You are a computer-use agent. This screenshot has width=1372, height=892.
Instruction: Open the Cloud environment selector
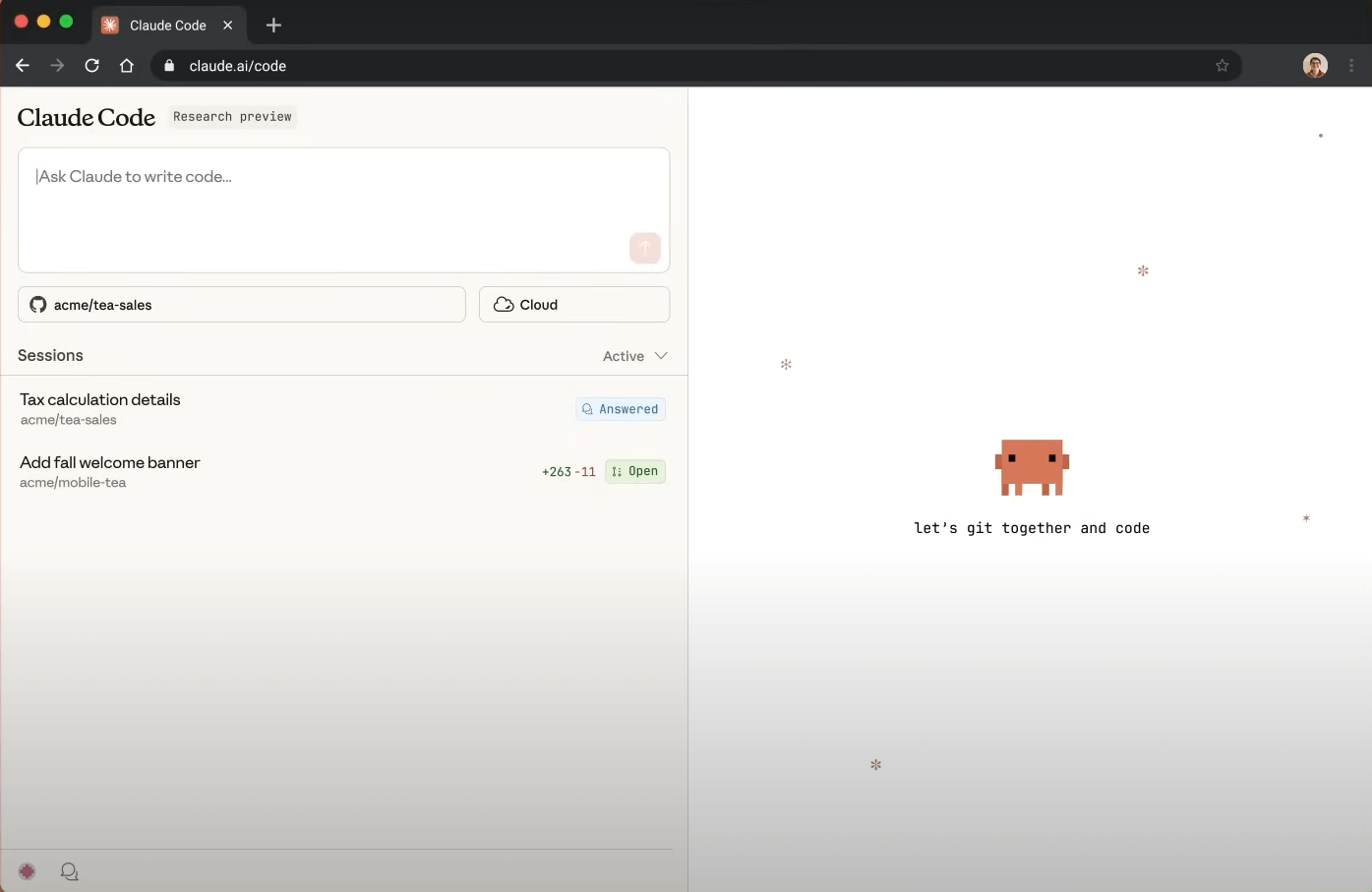(x=574, y=305)
